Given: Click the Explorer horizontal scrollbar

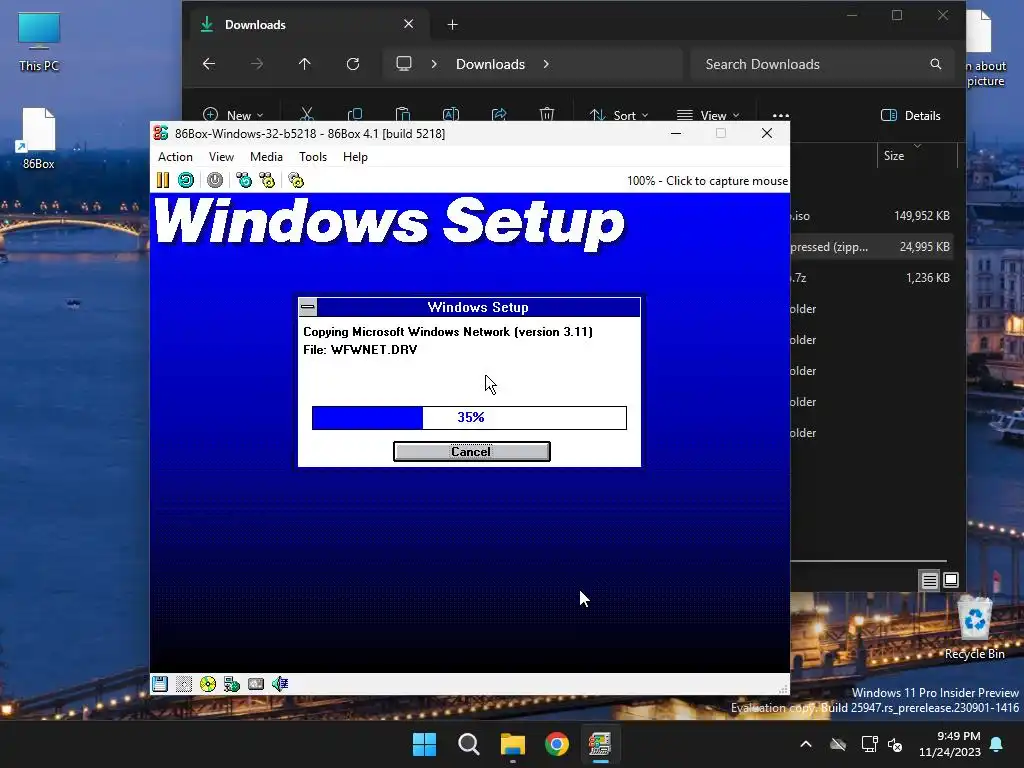Looking at the screenshot, I should click(869, 560).
